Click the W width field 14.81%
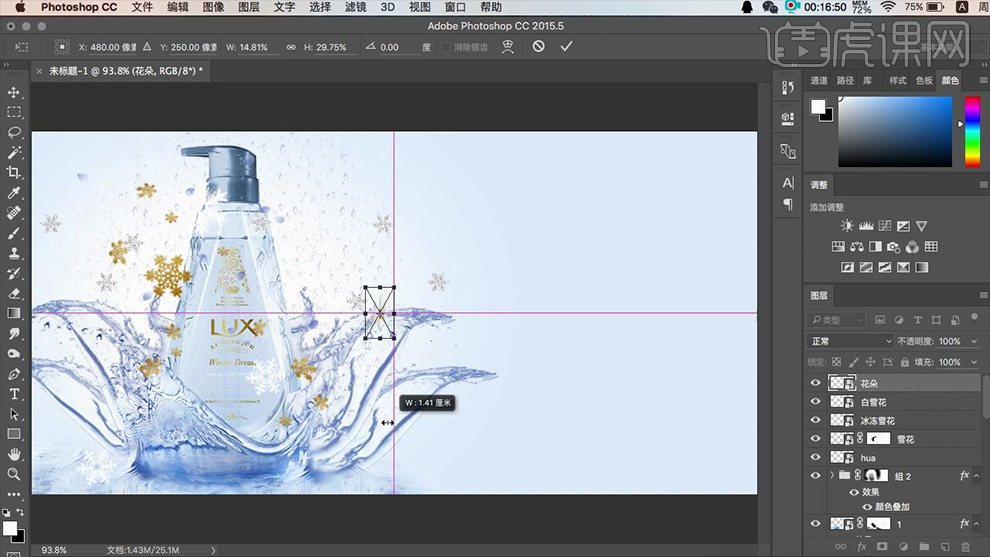The height and width of the screenshot is (557, 990). [x=254, y=47]
